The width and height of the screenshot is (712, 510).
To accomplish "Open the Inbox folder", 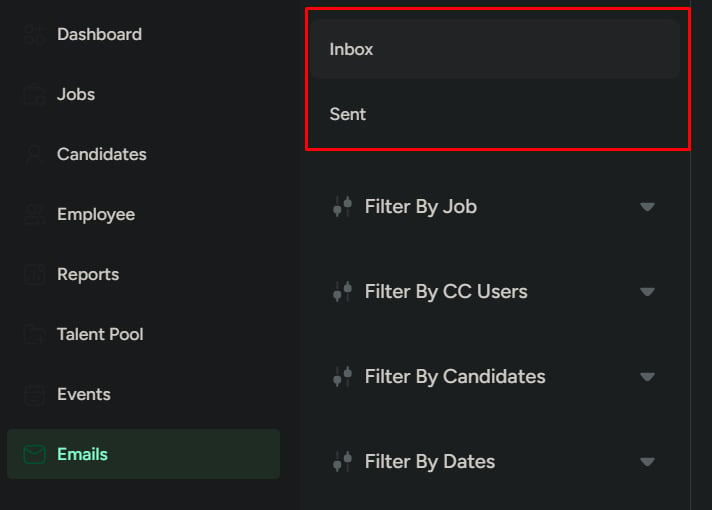I will click(x=495, y=49).
